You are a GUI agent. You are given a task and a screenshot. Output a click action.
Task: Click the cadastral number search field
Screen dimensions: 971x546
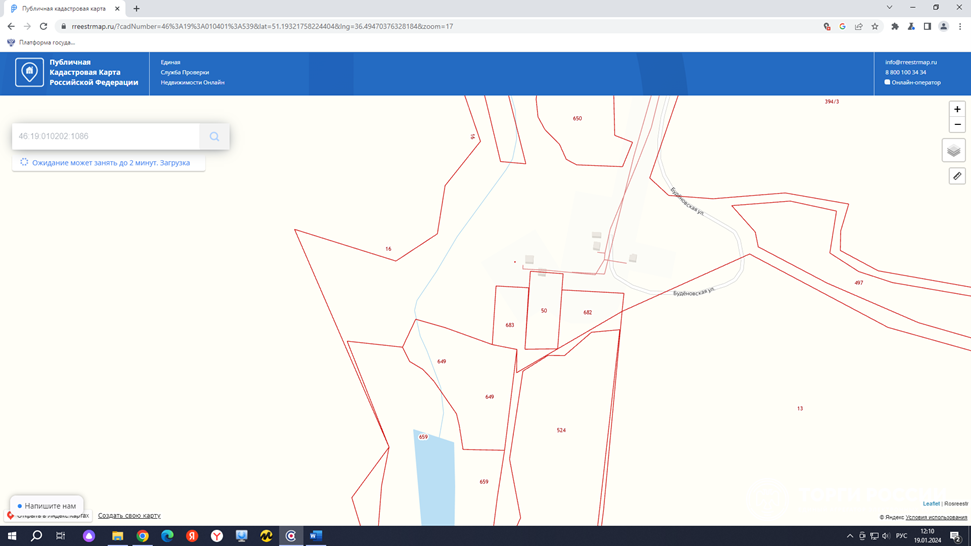(x=106, y=137)
